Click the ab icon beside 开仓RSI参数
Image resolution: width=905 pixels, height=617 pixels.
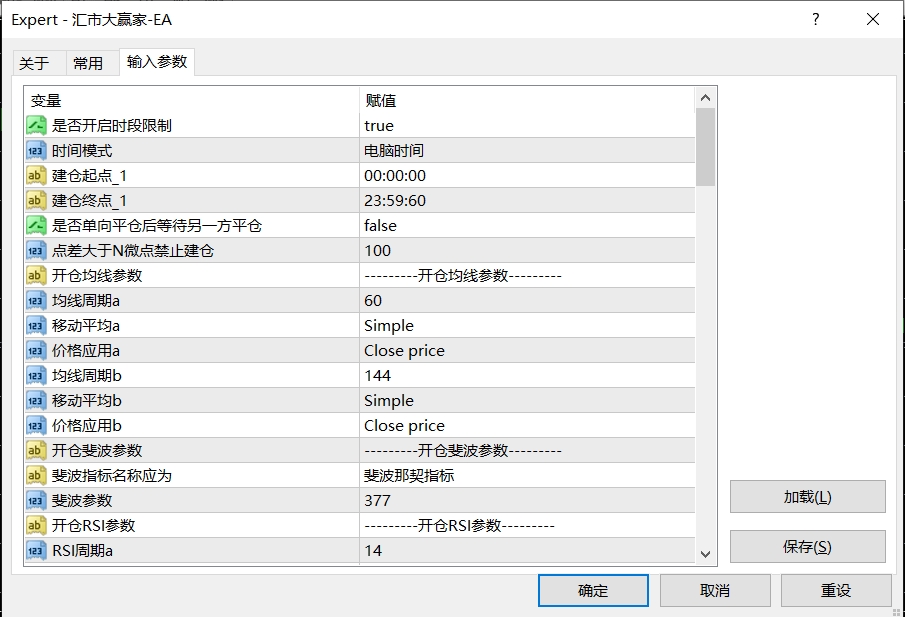coord(32,525)
